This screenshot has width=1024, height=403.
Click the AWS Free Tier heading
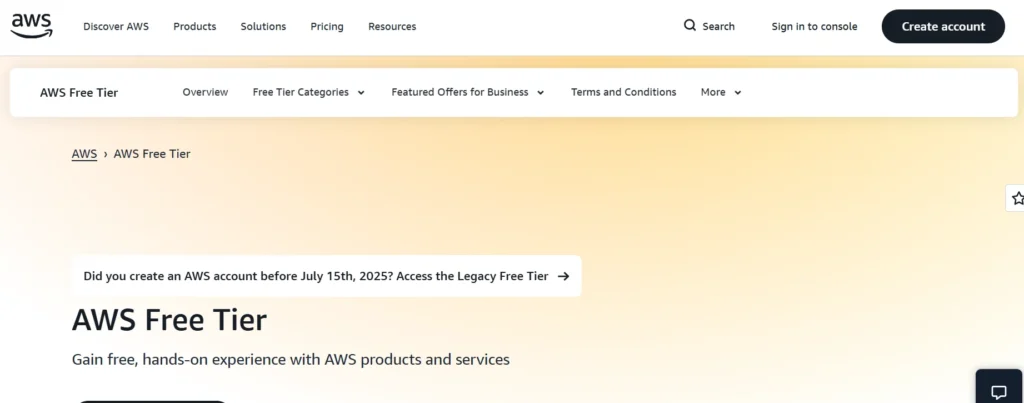169,321
